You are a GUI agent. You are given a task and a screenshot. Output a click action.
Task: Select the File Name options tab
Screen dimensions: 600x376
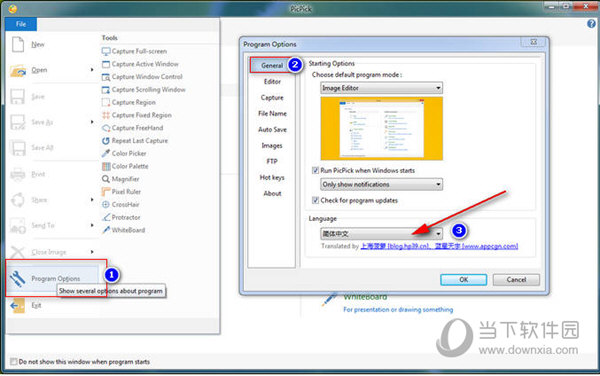point(272,114)
